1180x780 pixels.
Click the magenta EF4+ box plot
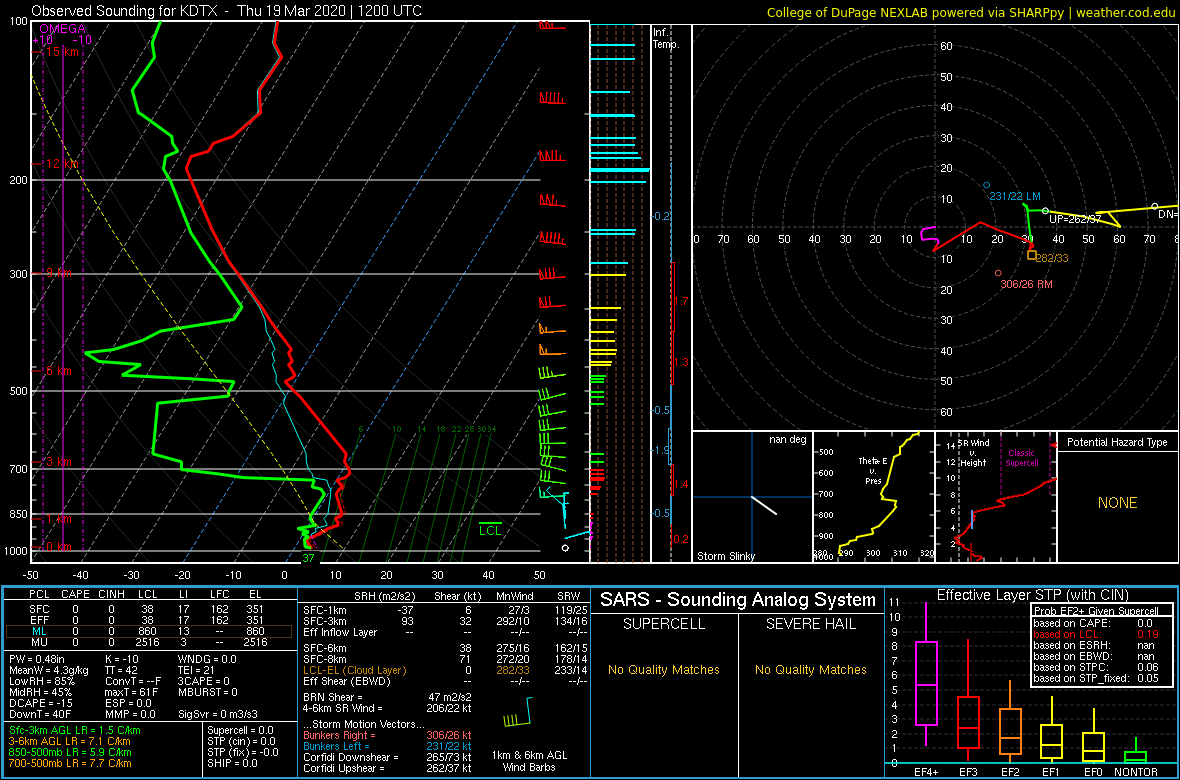tap(925, 675)
